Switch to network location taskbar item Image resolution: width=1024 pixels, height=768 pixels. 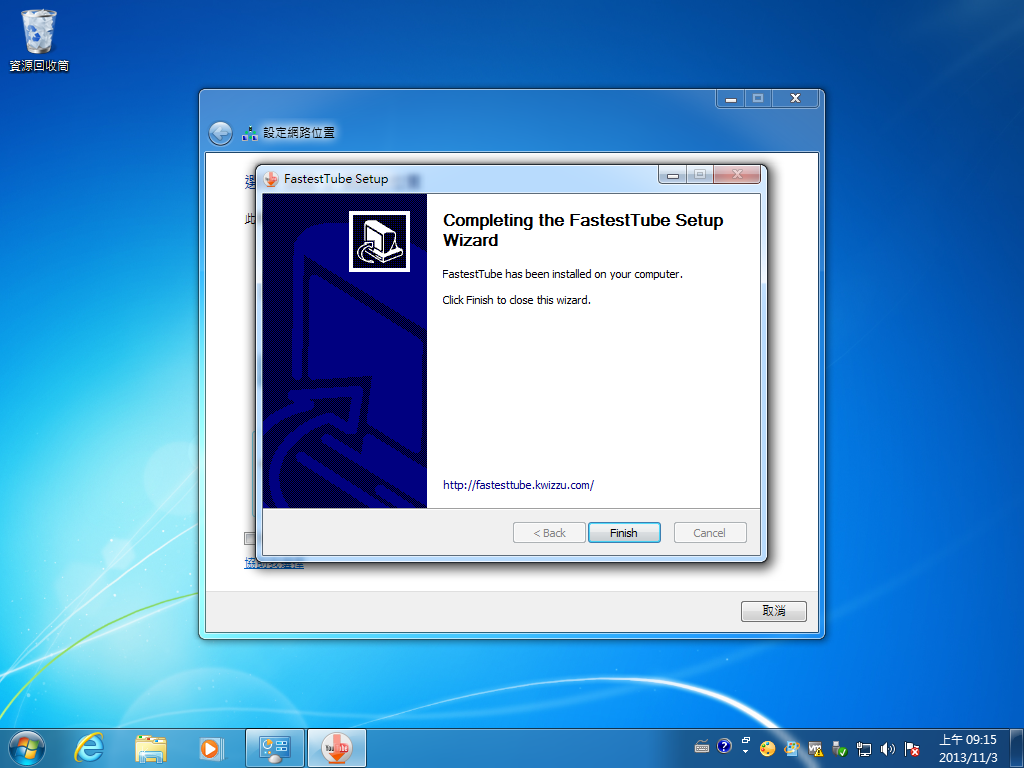[x=274, y=748]
